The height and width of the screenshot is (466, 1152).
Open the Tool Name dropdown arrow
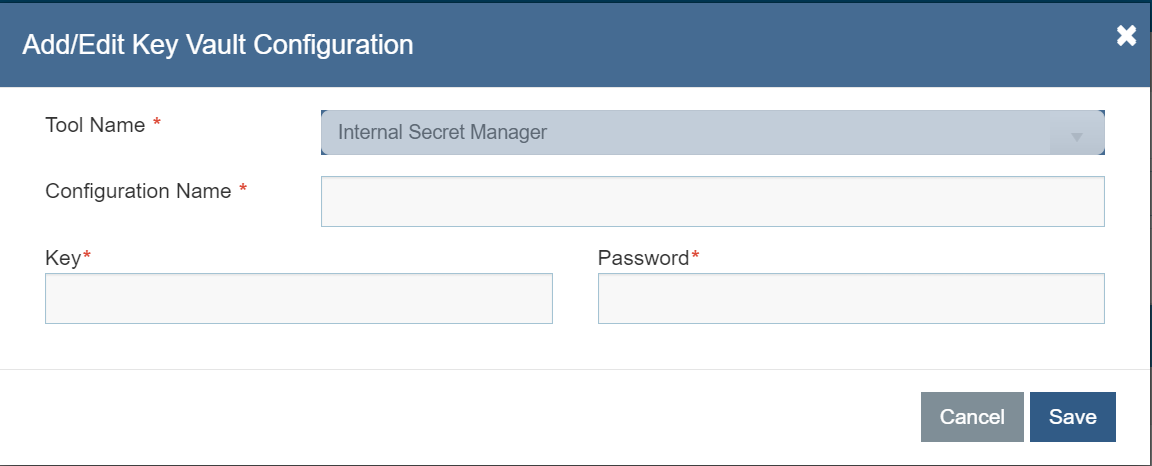[1077, 136]
